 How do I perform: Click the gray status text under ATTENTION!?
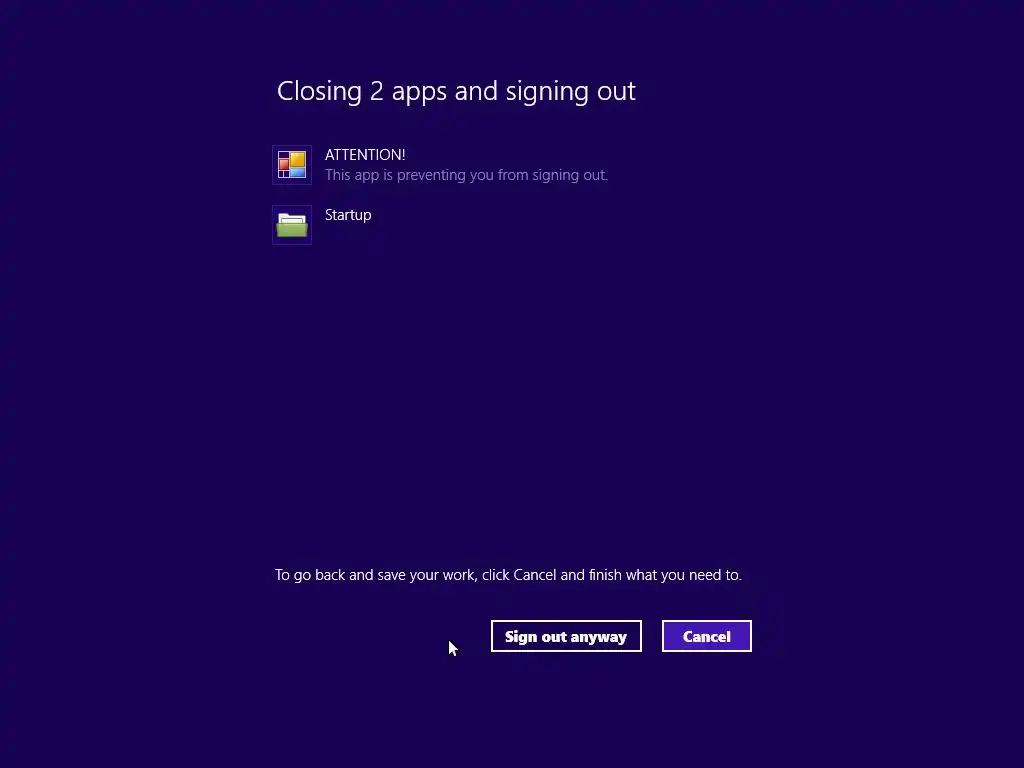pos(466,175)
